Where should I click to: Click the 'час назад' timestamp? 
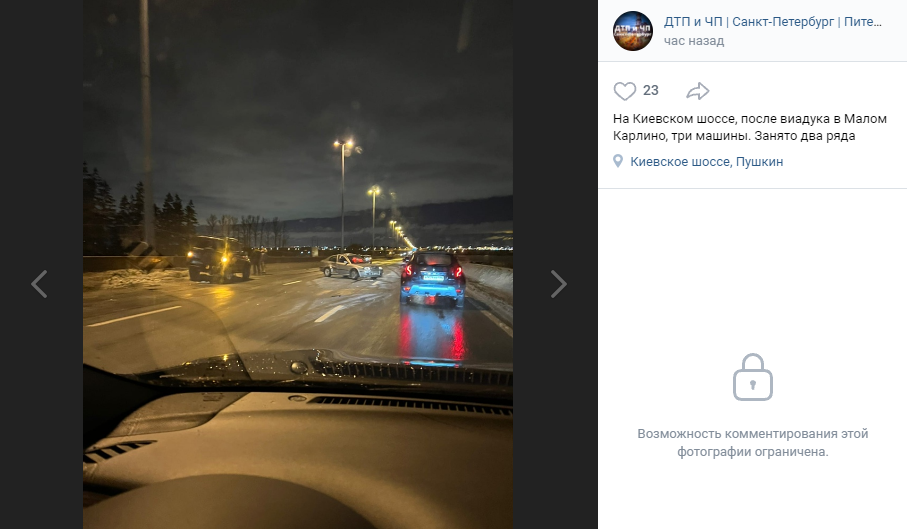pyautogui.click(x=694, y=41)
